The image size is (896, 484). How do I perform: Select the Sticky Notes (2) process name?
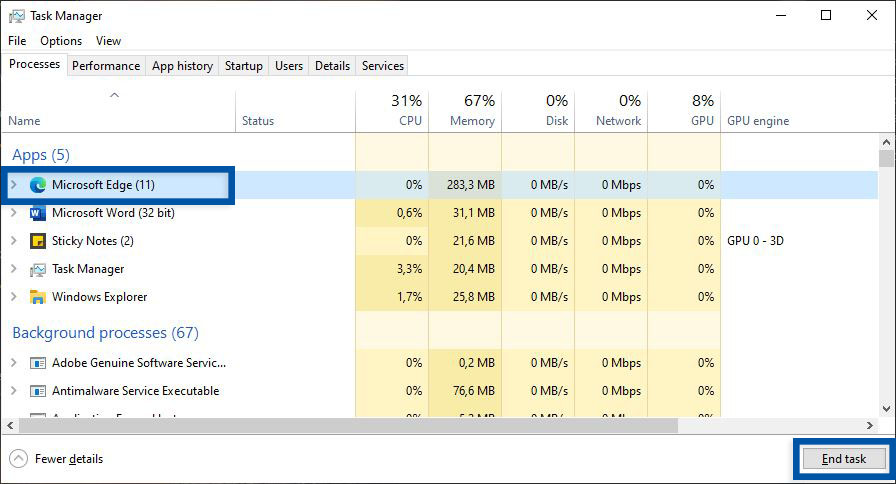point(93,241)
